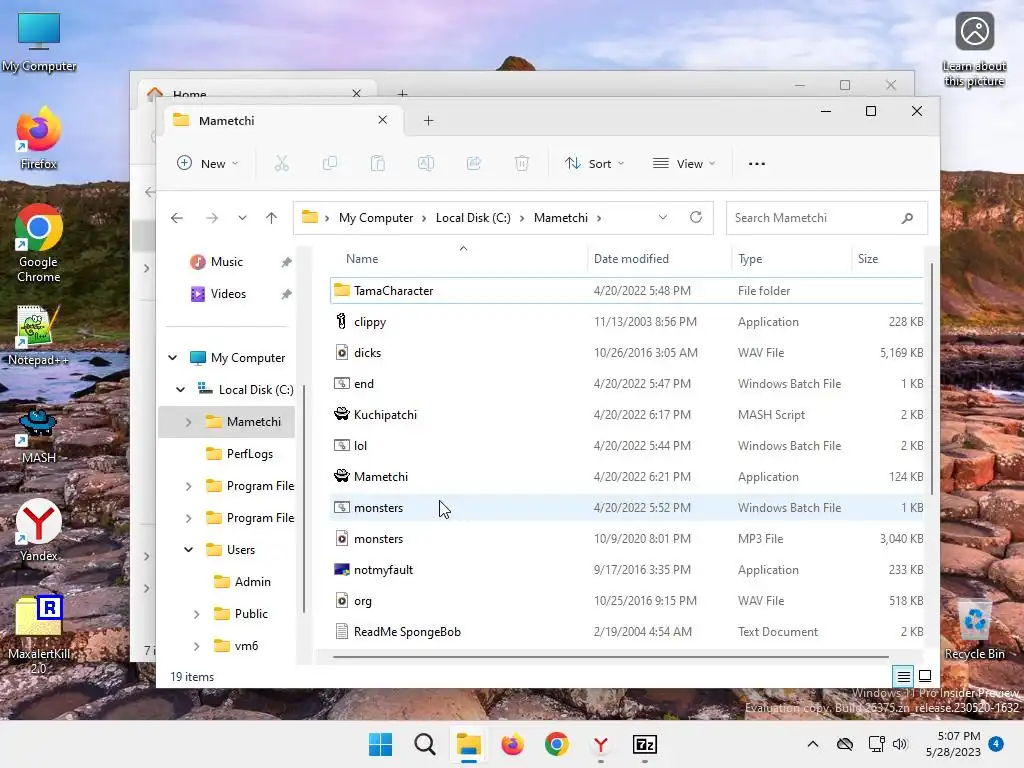Select the TamaCharacter folder row
The height and width of the screenshot is (768, 1024).
pyautogui.click(x=627, y=291)
